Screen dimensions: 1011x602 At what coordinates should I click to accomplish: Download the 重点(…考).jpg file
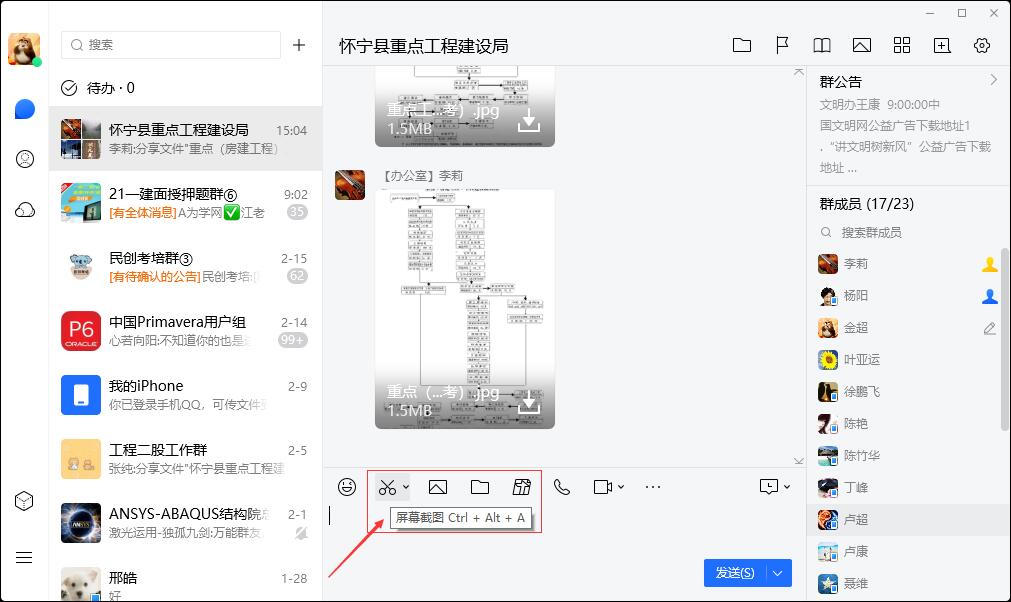tap(527, 404)
